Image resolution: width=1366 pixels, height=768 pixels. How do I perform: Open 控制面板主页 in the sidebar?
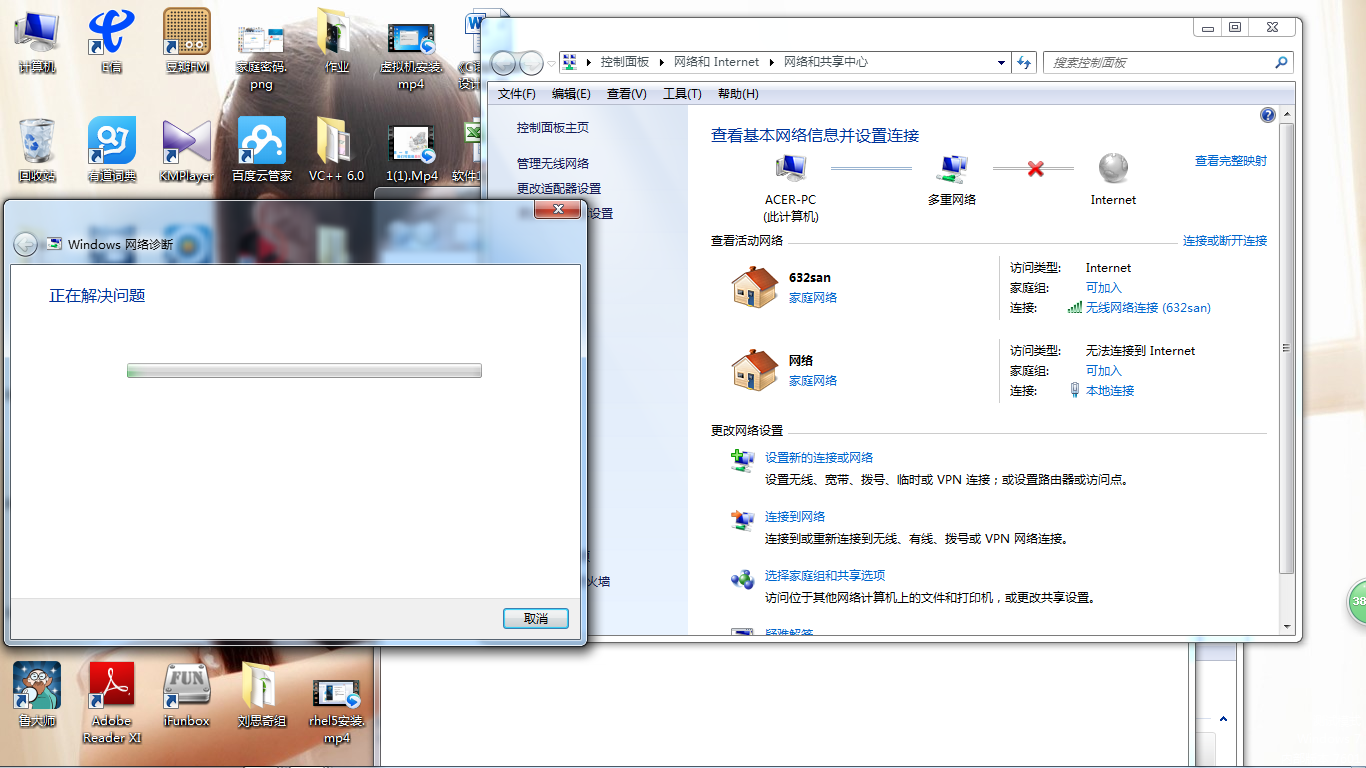click(553, 128)
